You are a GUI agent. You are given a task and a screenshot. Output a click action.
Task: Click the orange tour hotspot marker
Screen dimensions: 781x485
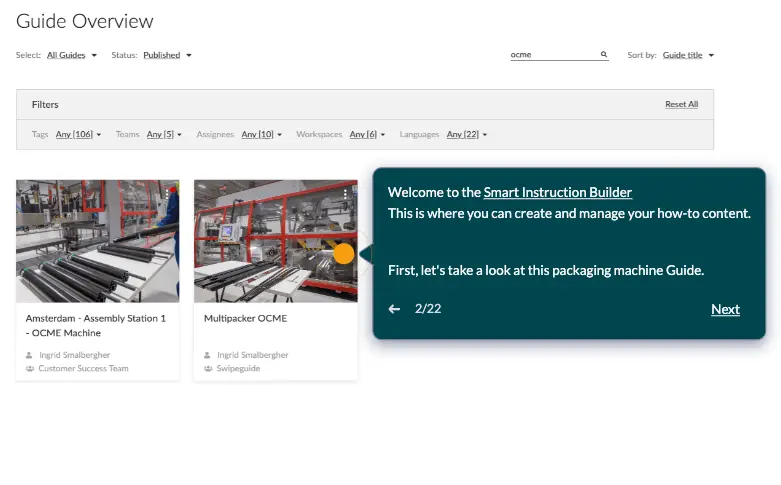pyautogui.click(x=344, y=253)
